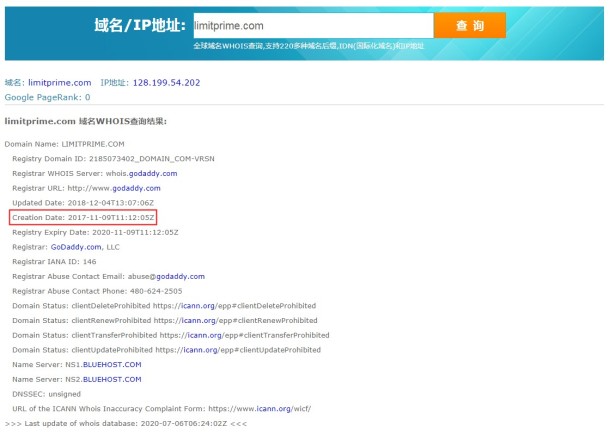Viewport: 610px width, 433px height.
Task: Click the godaddy.com link in WHOIS Server row
Action: pos(153,174)
